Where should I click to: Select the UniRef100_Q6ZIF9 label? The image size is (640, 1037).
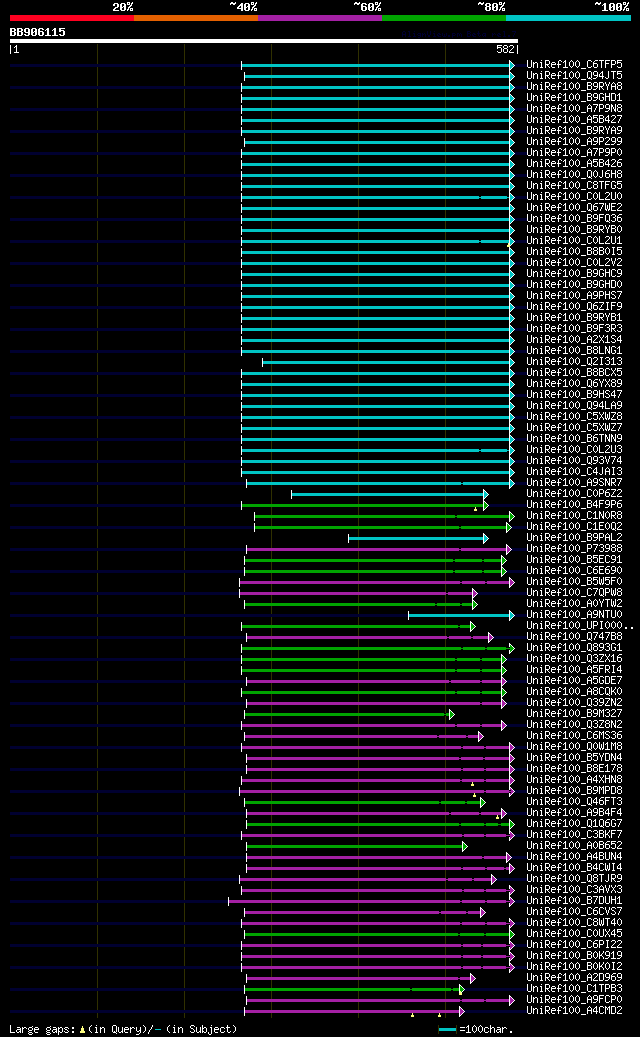tap(574, 306)
